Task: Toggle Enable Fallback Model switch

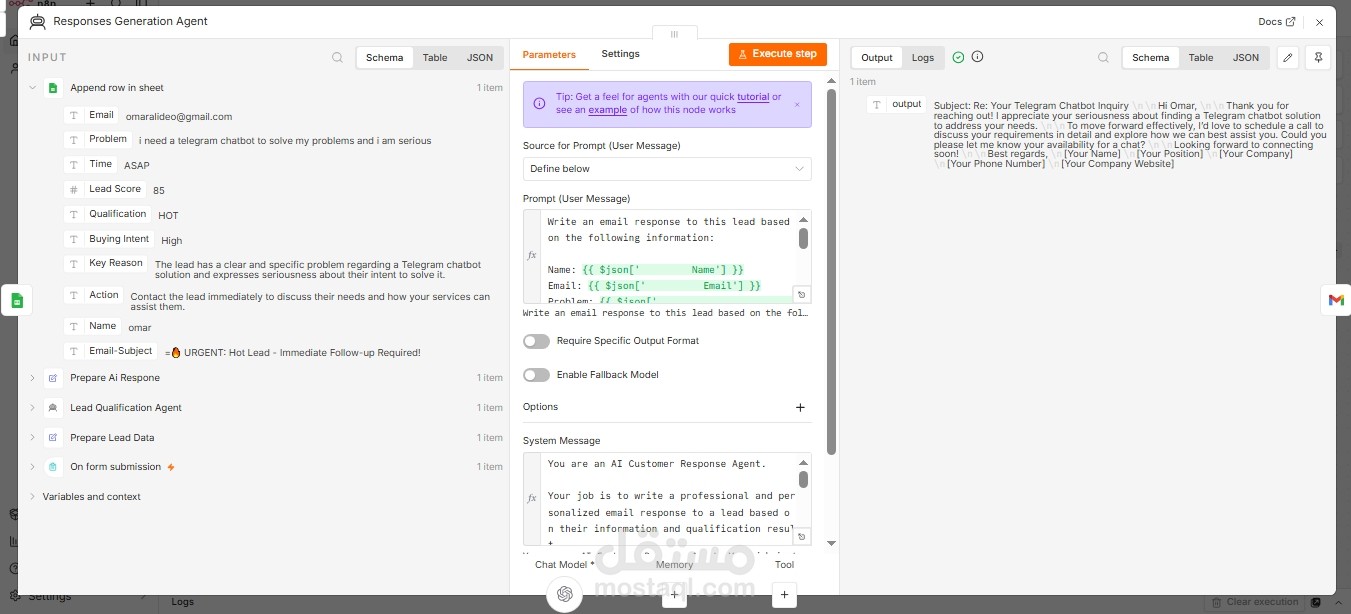Action: [536, 375]
